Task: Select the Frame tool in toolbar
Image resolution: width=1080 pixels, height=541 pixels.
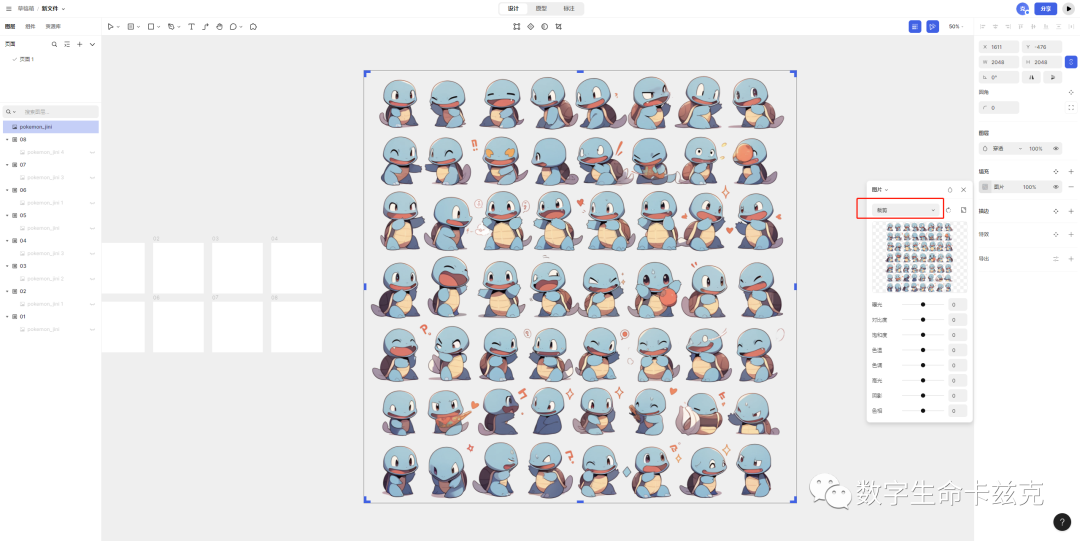Action: (x=131, y=26)
